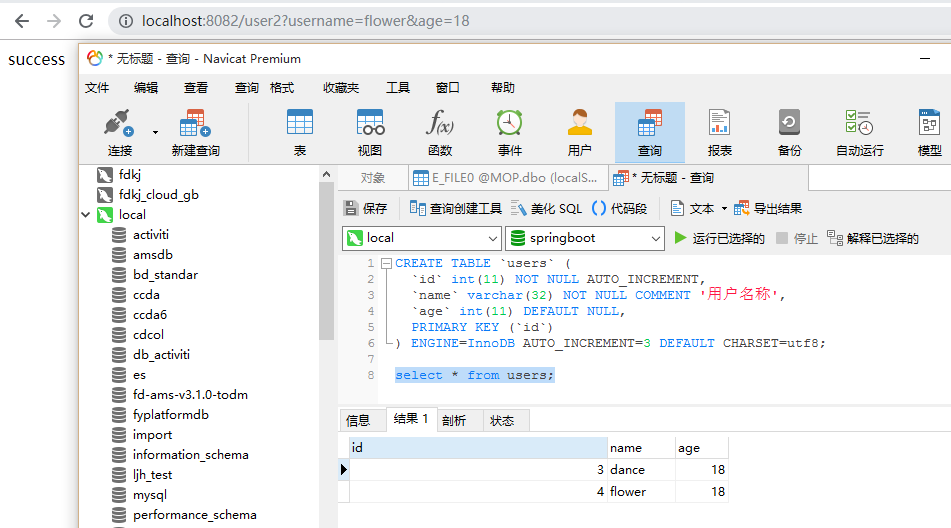Open the Edit (编辑) menu
951x528 pixels.
point(146,88)
